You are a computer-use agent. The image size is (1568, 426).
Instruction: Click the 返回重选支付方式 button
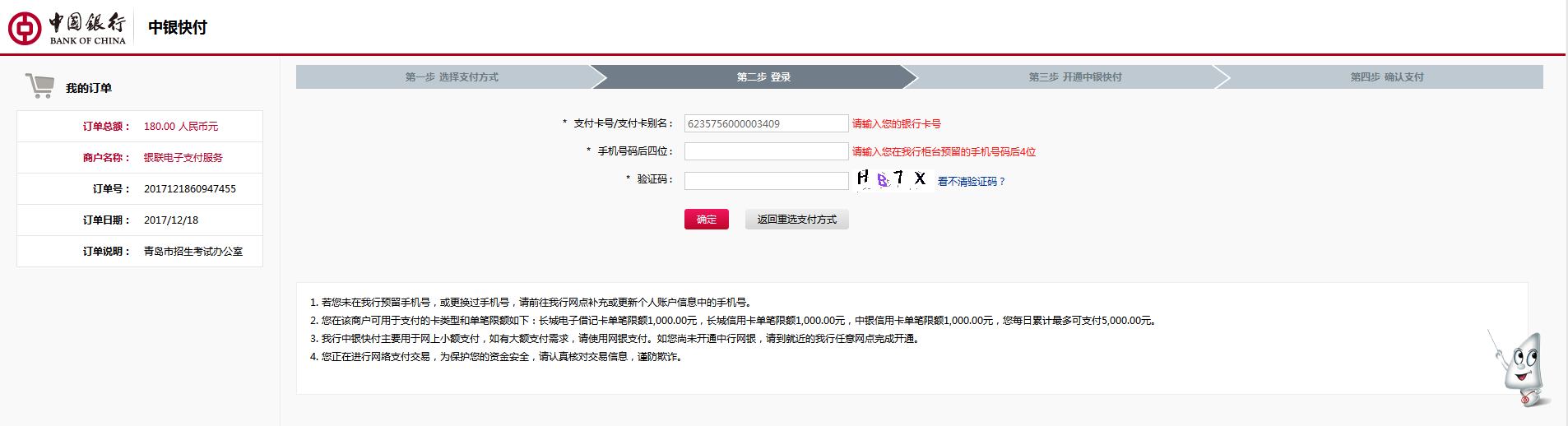(x=796, y=220)
